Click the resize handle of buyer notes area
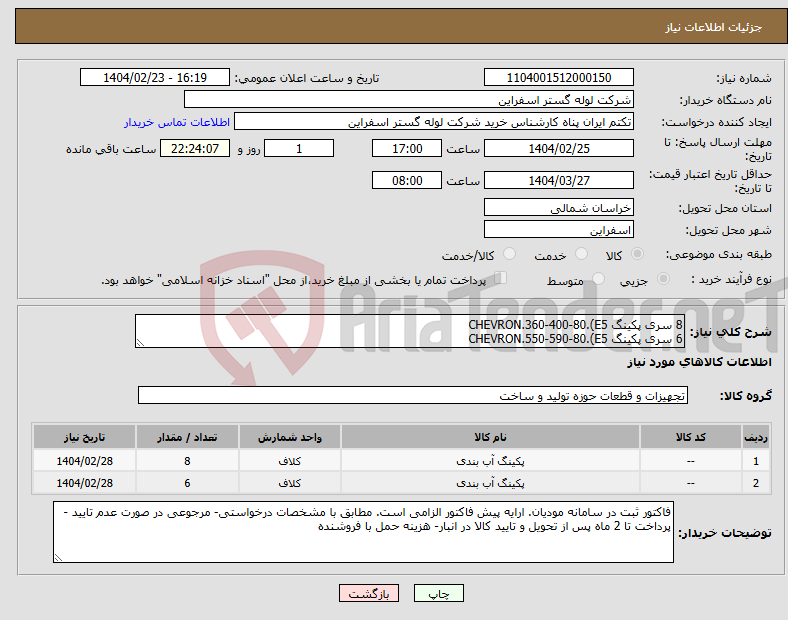Image resolution: width=788 pixels, height=620 pixels. 58,558
